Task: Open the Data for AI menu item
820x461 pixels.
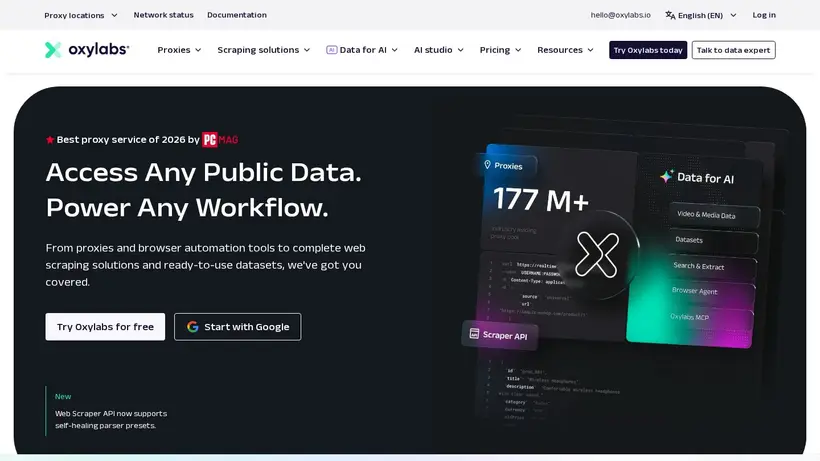Action: 362,50
